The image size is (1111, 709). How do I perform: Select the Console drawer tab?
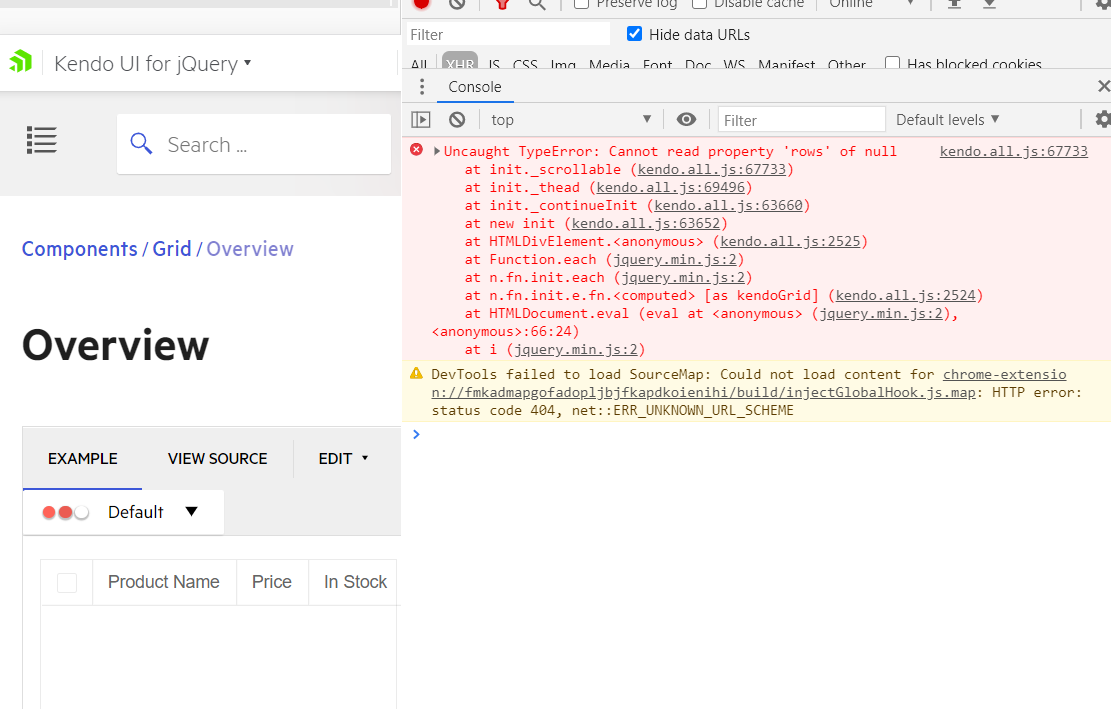tap(475, 87)
